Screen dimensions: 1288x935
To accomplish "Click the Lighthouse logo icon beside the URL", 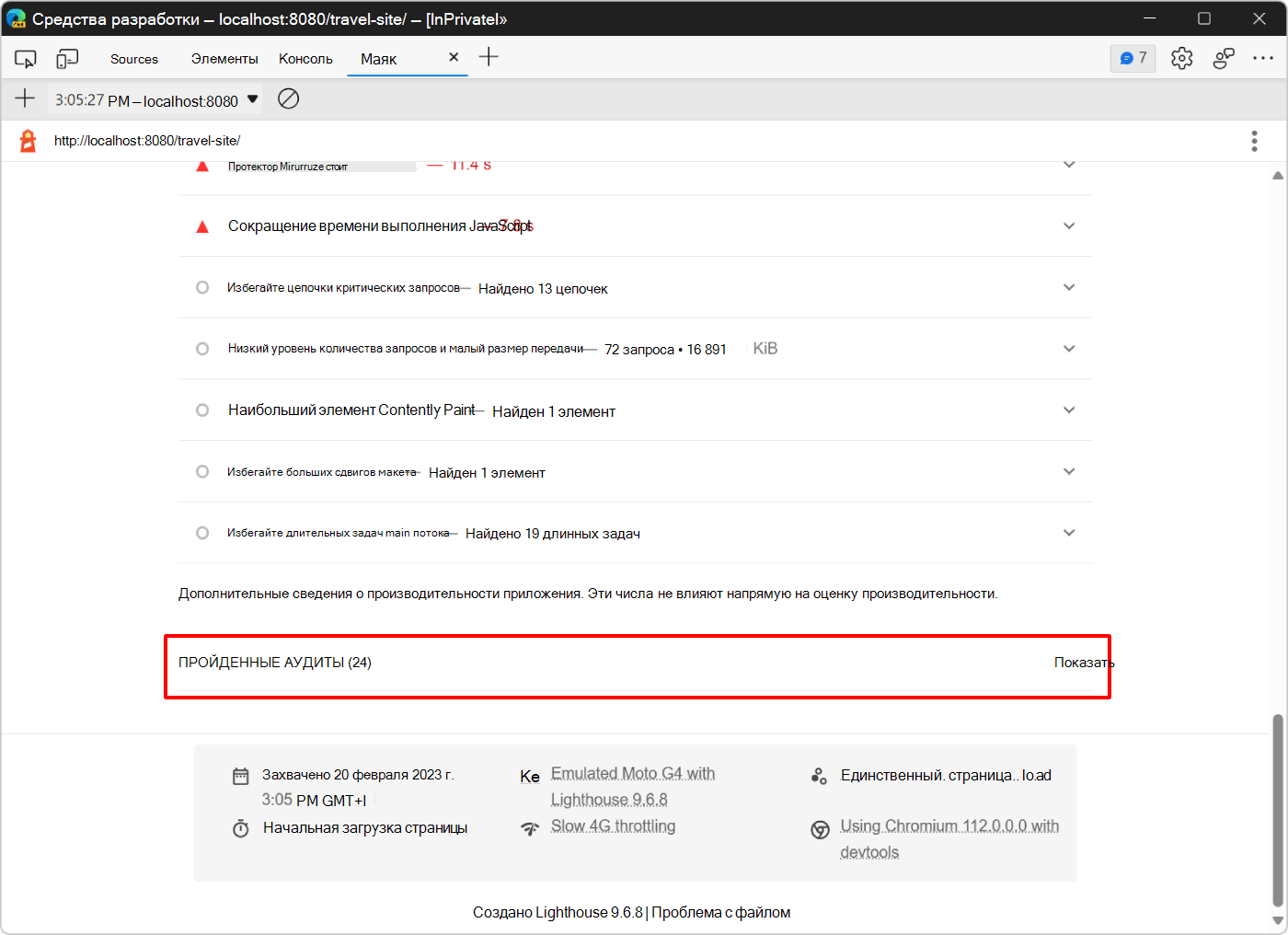I will (29, 141).
